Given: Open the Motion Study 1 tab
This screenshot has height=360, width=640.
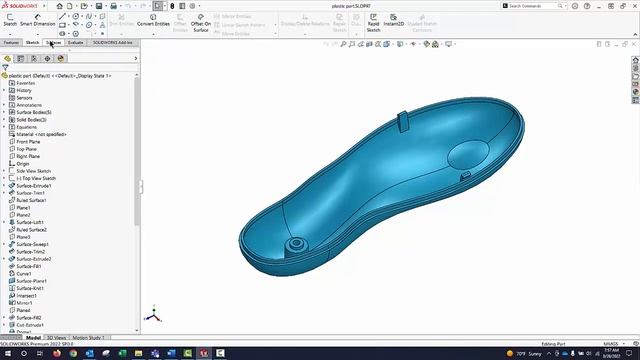Looking at the screenshot, I should click(x=89, y=338).
